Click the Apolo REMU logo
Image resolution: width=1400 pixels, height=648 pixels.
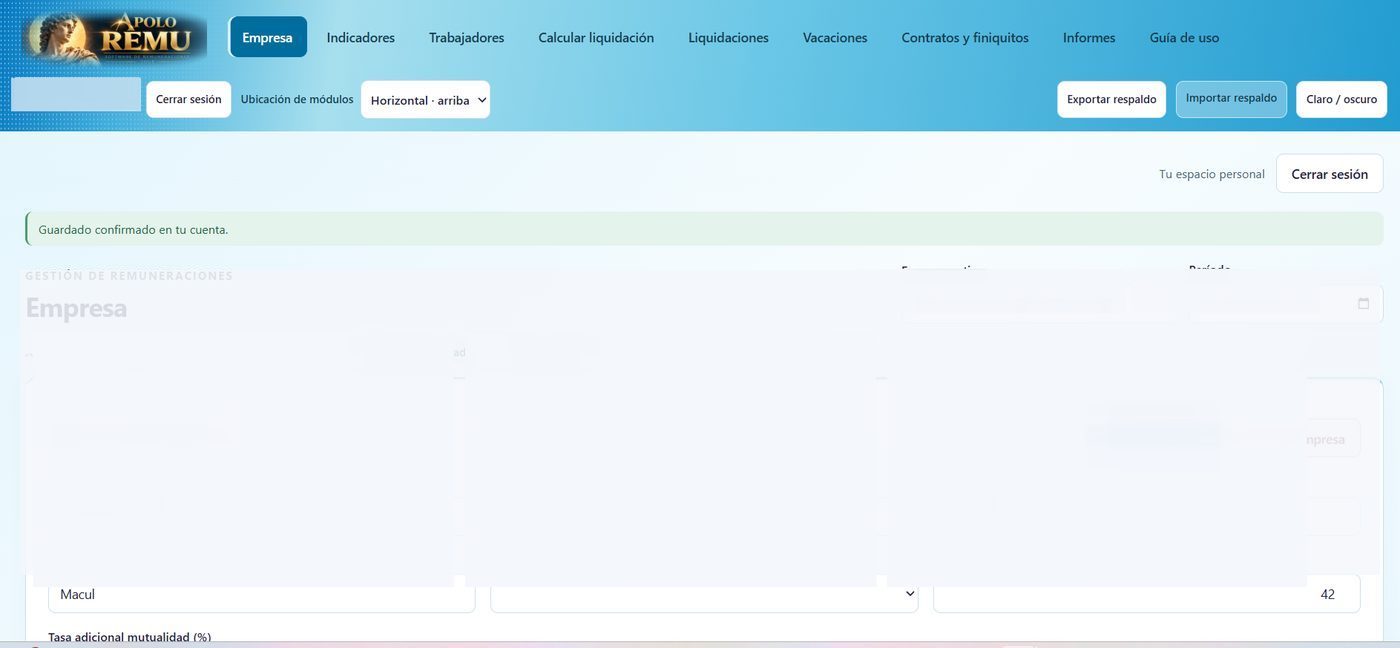click(x=114, y=37)
